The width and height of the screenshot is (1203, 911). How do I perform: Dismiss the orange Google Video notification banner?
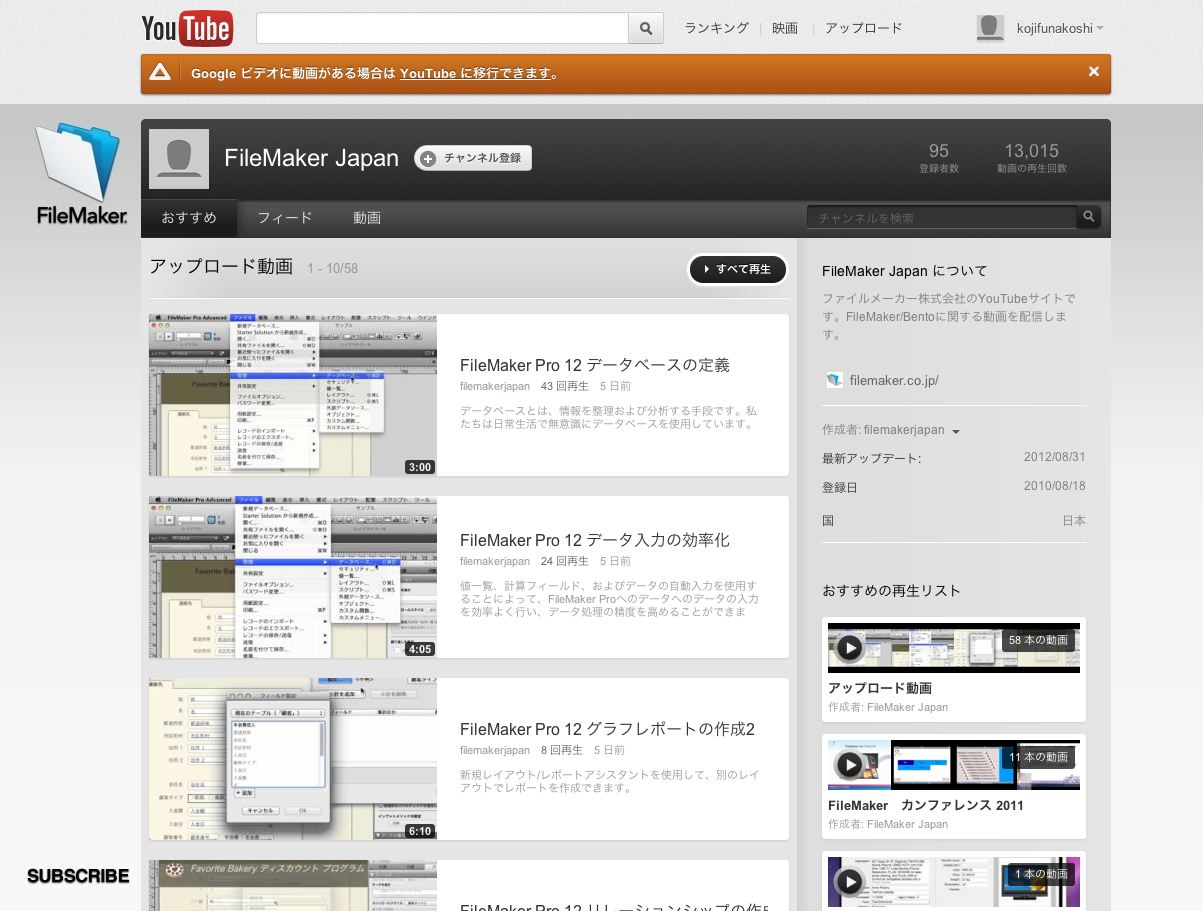[1094, 72]
